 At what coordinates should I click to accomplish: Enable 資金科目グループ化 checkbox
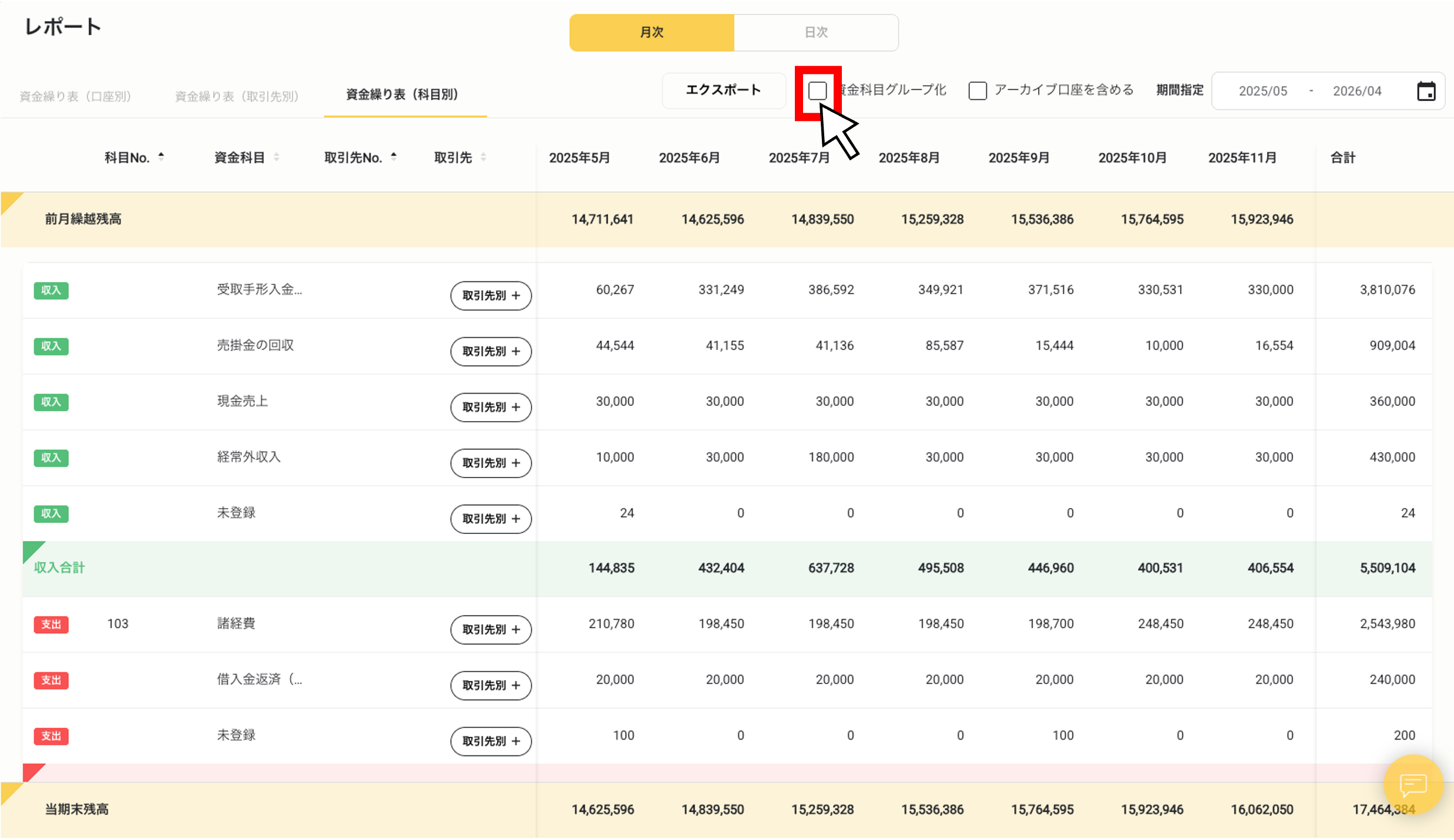tap(817, 91)
